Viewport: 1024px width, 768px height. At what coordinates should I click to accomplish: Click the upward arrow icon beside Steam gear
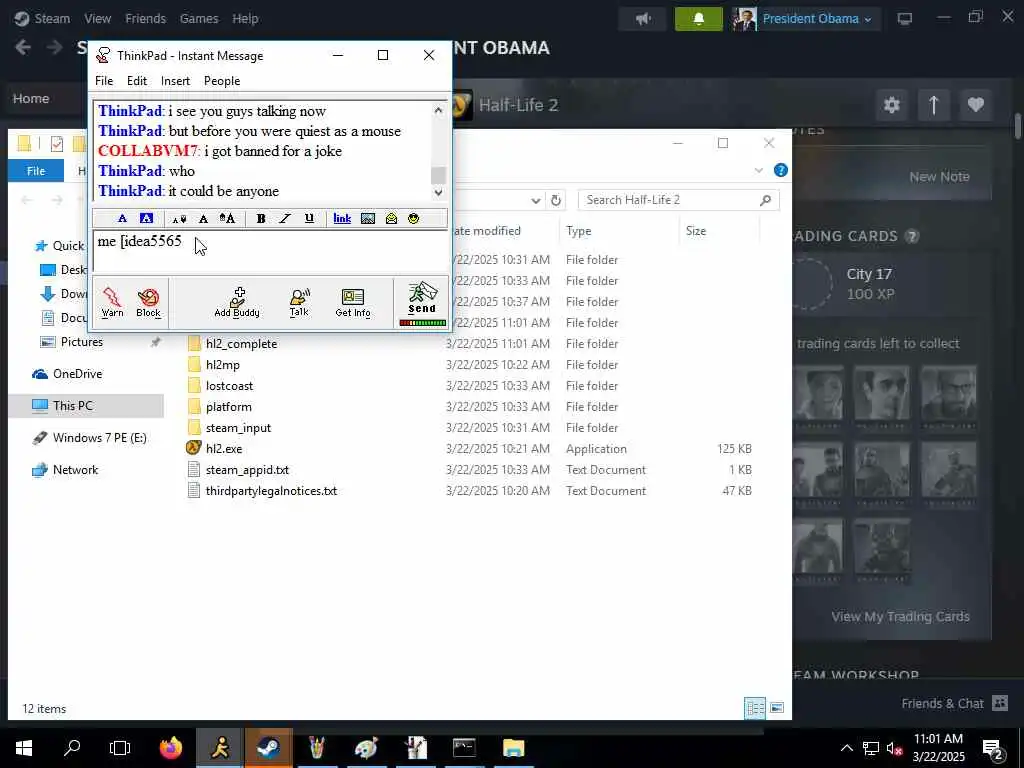933,104
